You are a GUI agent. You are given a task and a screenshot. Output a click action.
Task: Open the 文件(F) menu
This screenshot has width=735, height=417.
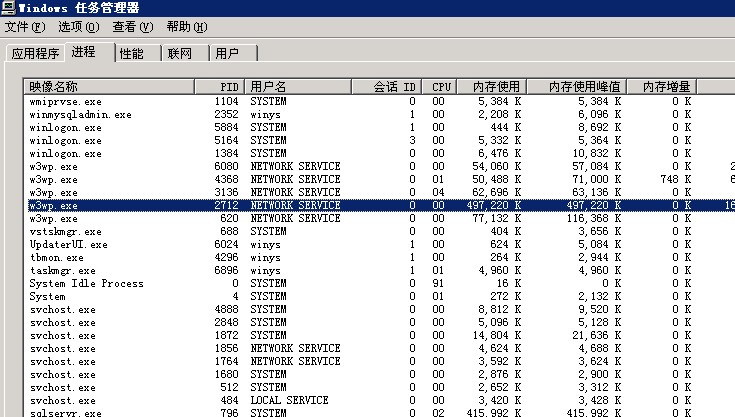[x=25, y=27]
